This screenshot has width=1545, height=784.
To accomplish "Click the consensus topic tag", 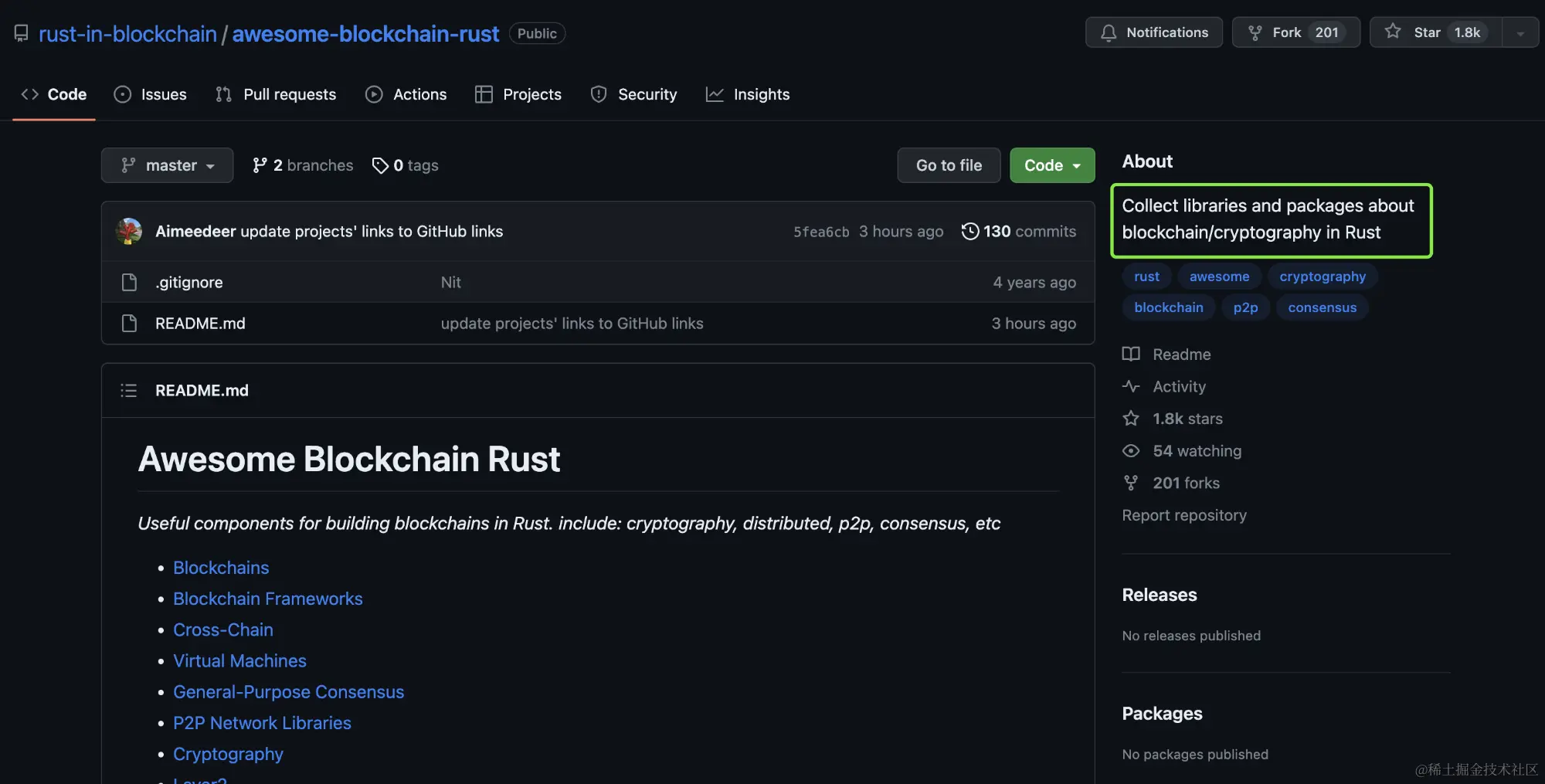I will [x=1323, y=307].
